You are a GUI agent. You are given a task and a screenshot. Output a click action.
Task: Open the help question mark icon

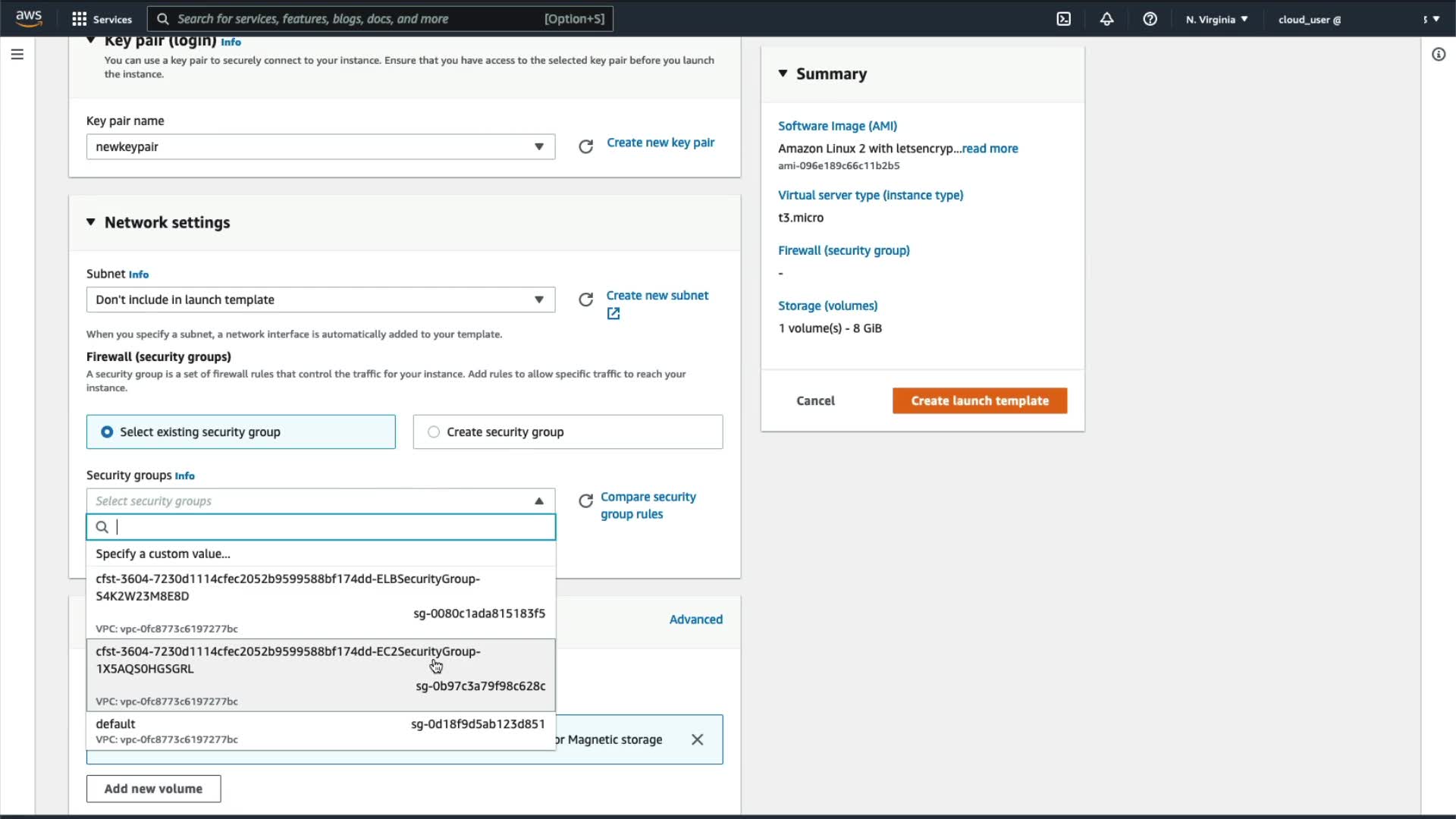pyautogui.click(x=1150, y=19)
